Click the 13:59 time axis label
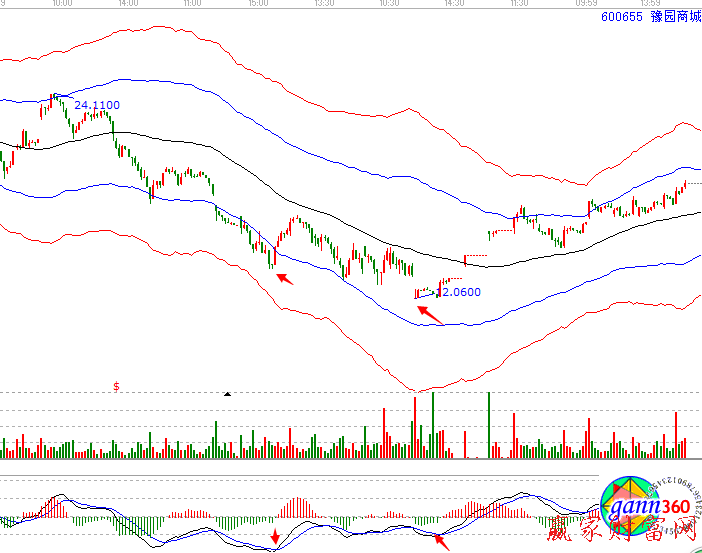Screen dimensions: 702x553 653,4
